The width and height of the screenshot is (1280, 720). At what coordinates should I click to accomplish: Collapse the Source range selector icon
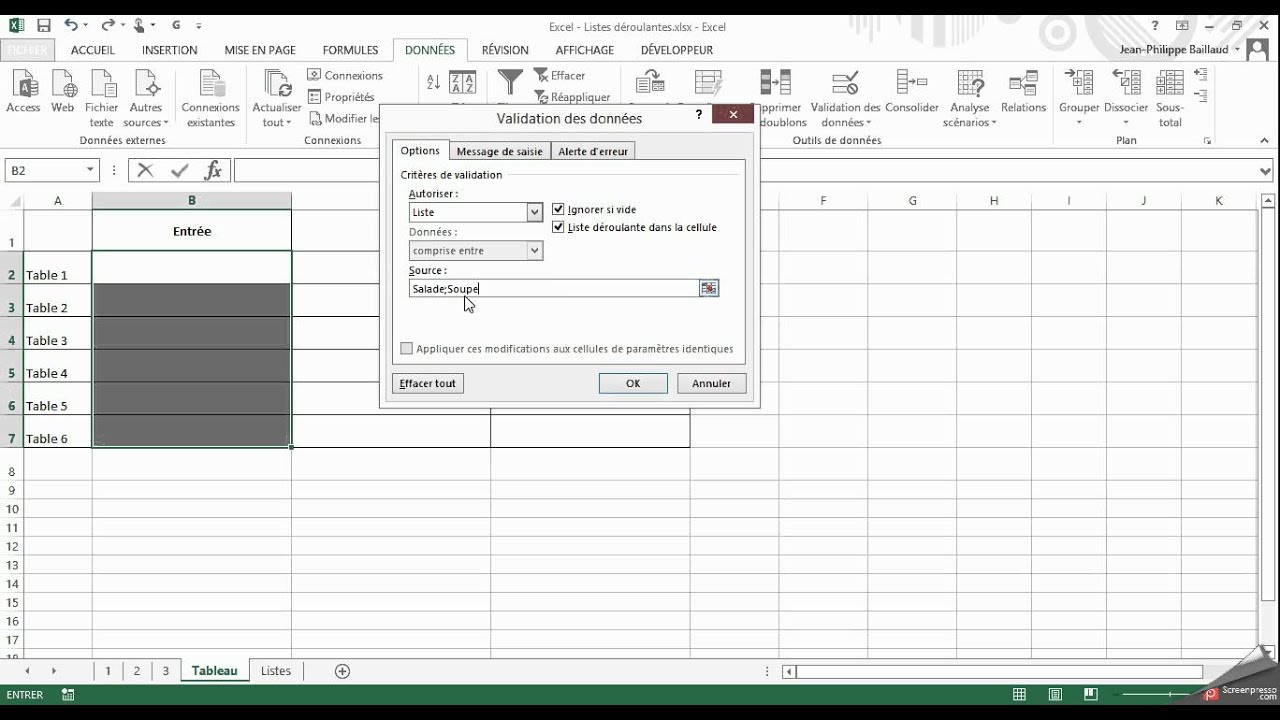point(708,288)
